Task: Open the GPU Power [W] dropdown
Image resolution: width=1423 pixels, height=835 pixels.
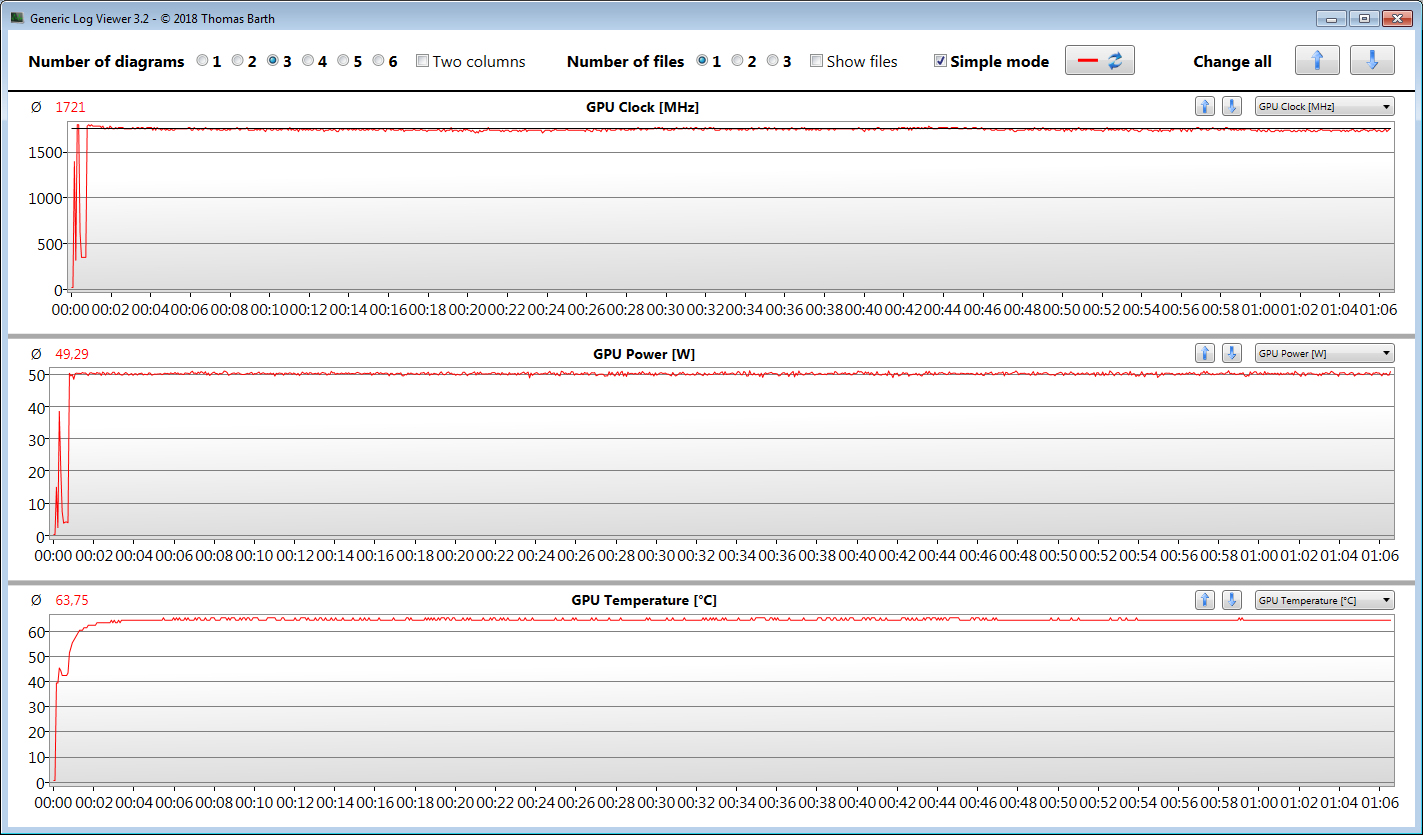Action: pyautogui.click(x=1325, y=353)
